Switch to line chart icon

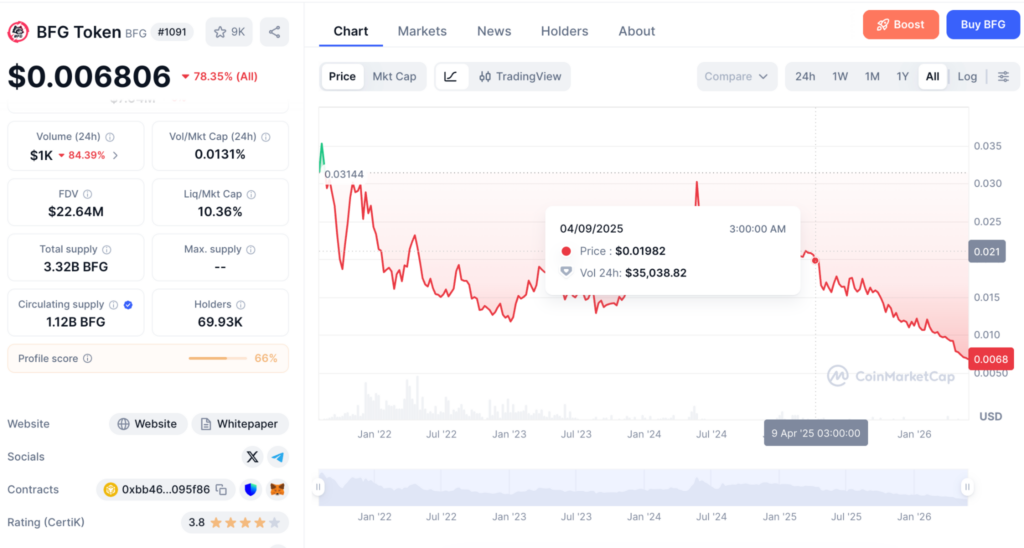(451, 76)
